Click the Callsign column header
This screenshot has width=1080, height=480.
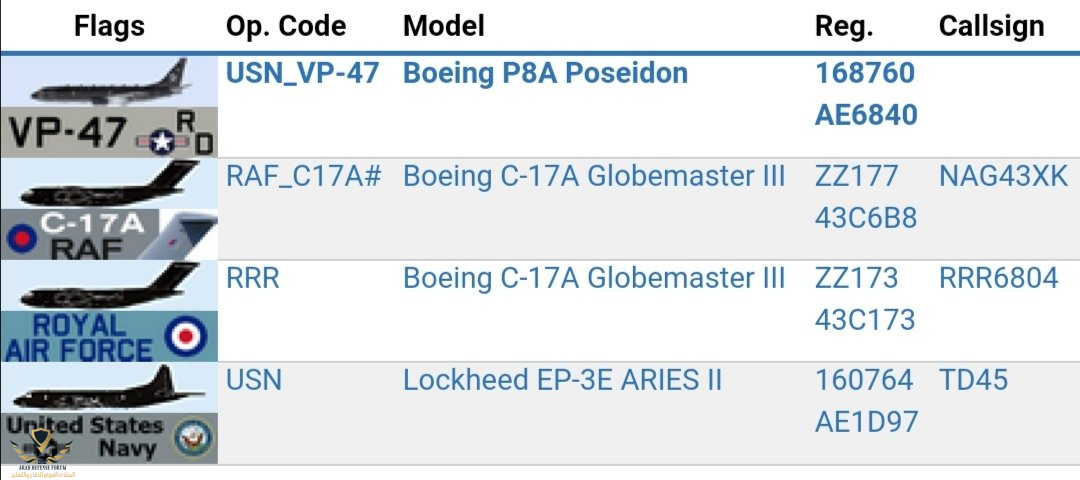tap(991, 26)
